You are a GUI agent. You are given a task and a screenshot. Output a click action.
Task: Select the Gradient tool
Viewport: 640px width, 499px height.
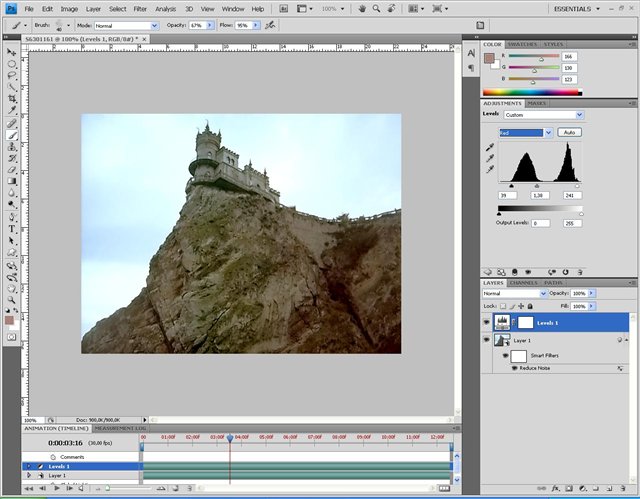point(11,181)
